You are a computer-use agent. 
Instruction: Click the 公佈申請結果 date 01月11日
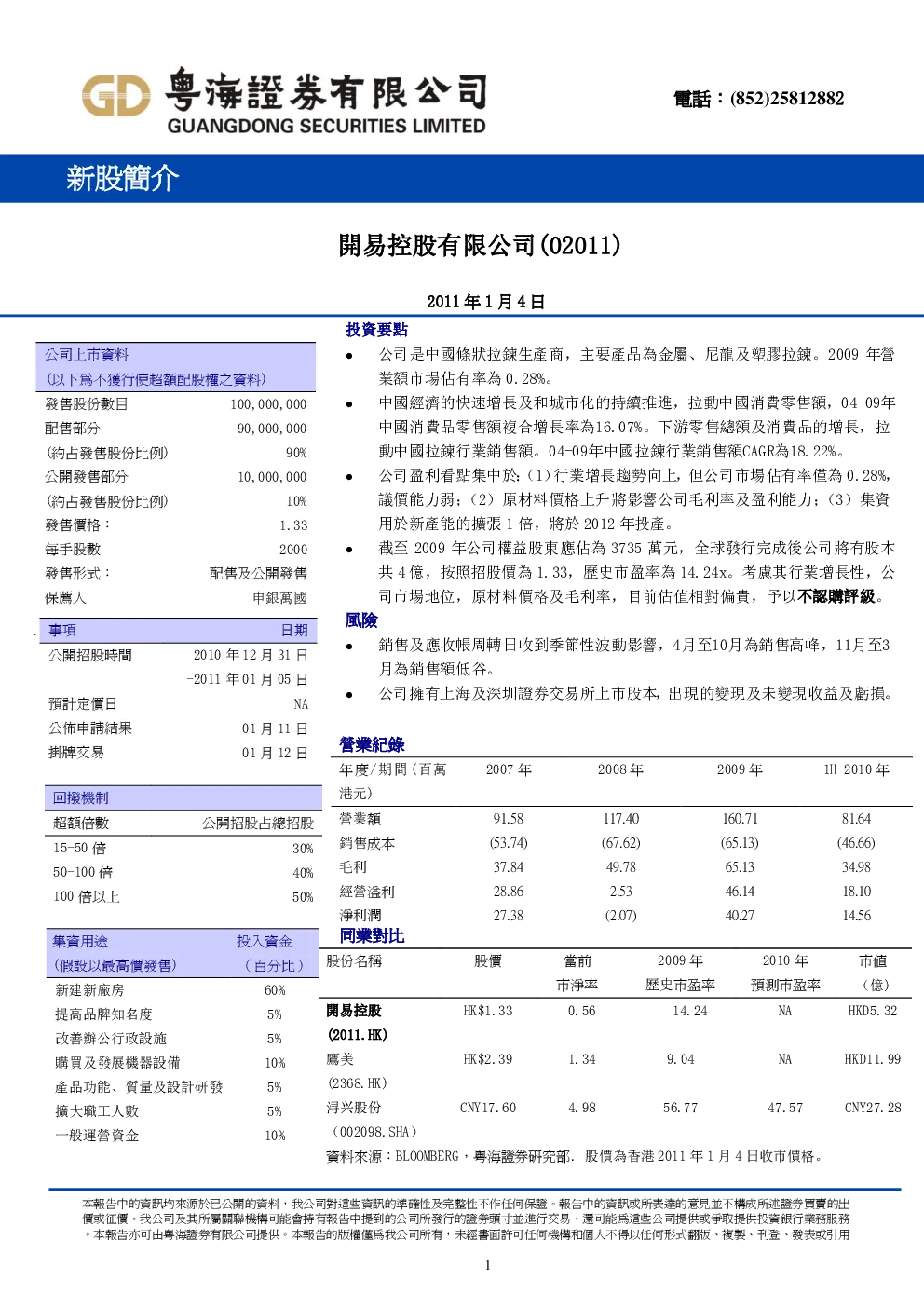click(x=275, y=728)
